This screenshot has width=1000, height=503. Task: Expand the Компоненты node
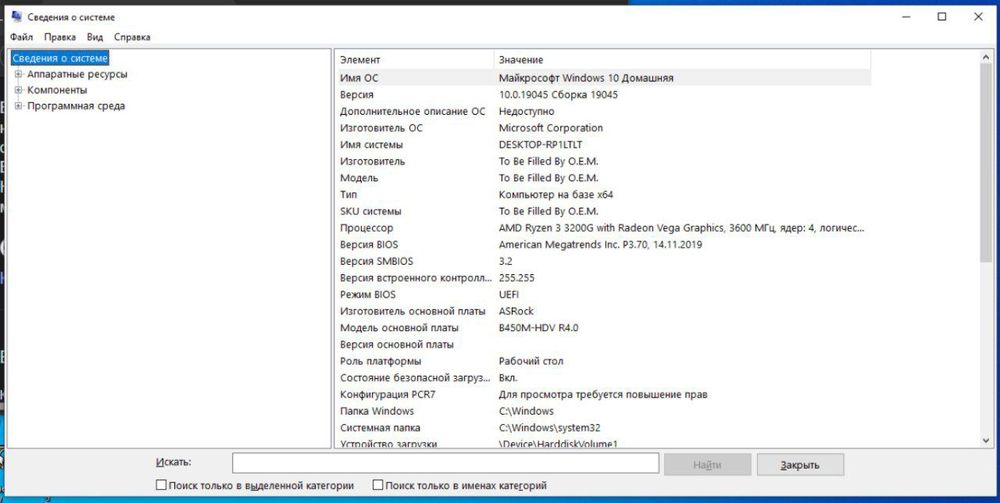pos(18,90)
